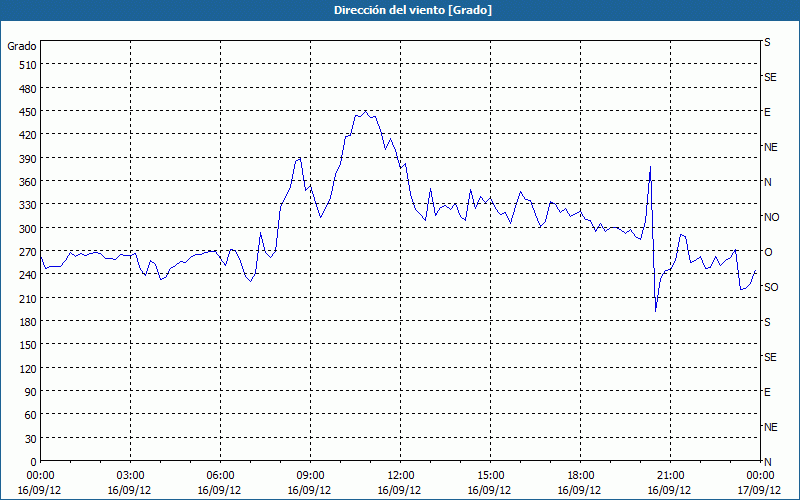Click the 60 degree axis label

point(31,415)
